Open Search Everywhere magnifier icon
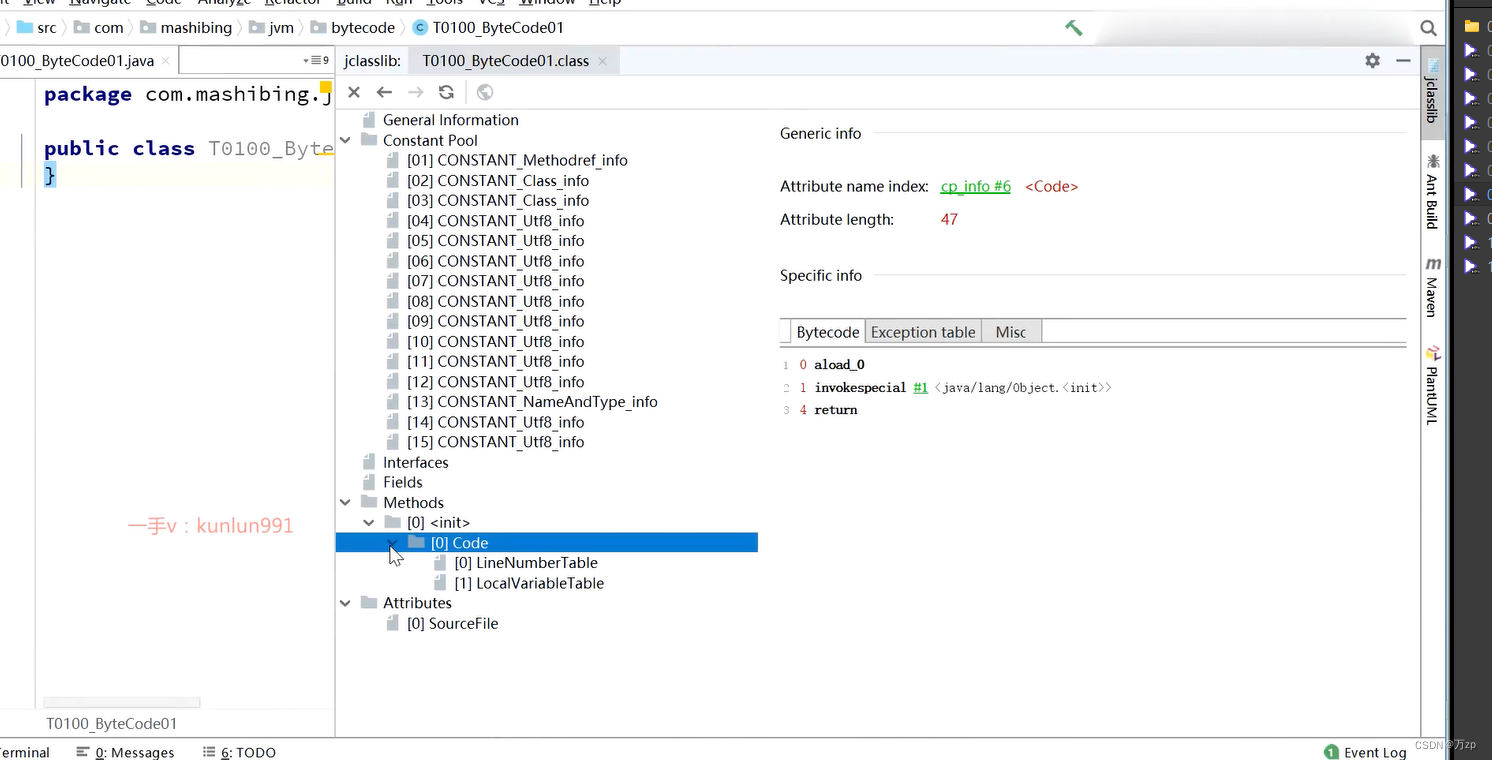Image resolution: width=1492 pixels, height=760 pixels. [1428, 28]
